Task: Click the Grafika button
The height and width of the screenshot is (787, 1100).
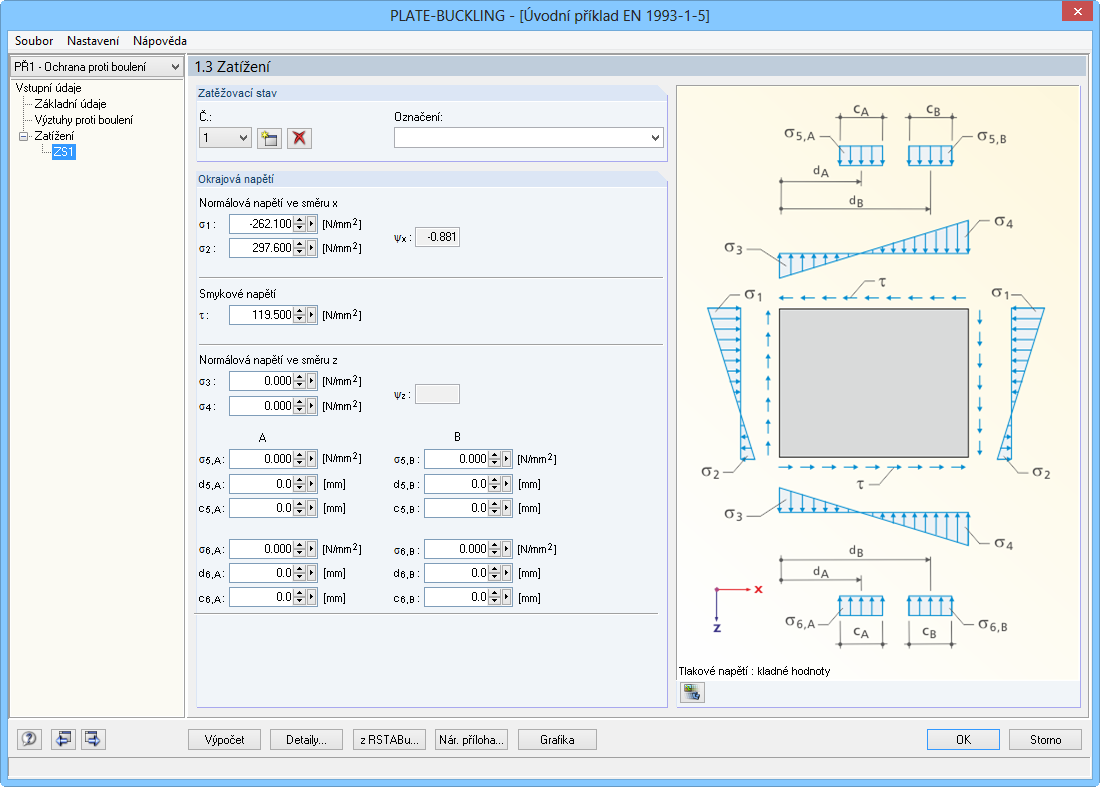Action: [x=557, y=739]
